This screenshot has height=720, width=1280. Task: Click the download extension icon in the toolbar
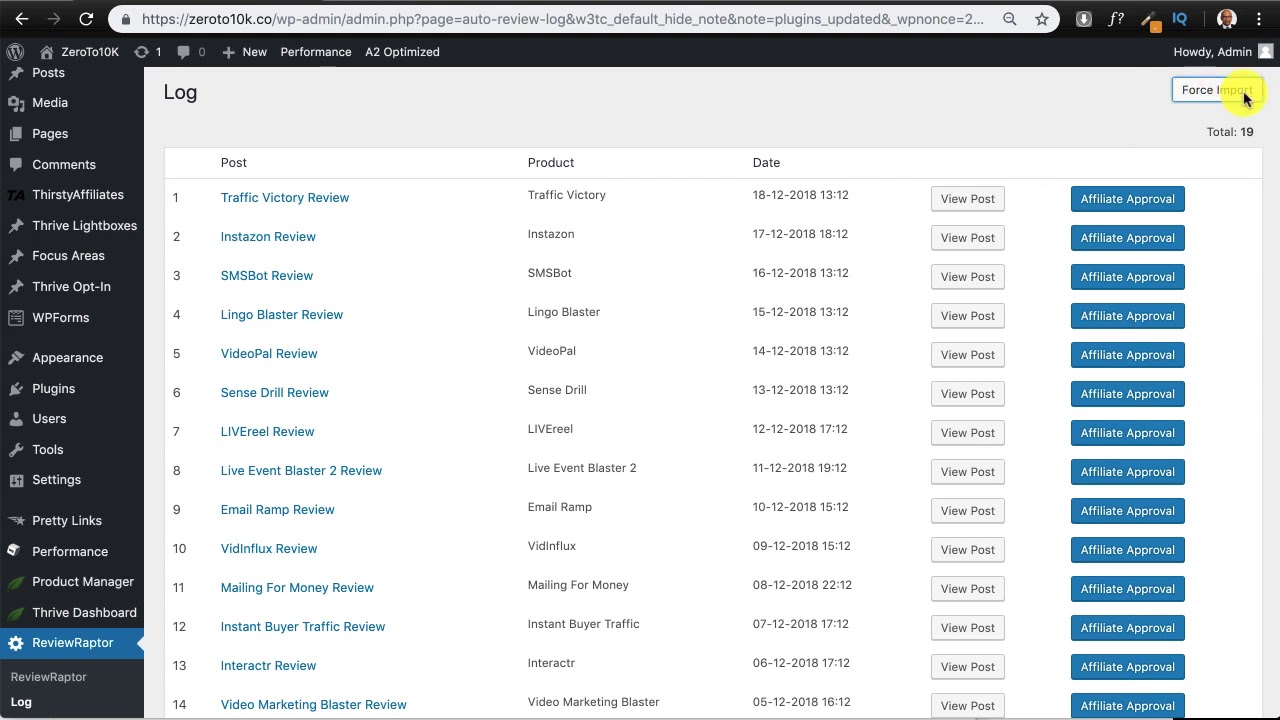tap(1084, 19)
